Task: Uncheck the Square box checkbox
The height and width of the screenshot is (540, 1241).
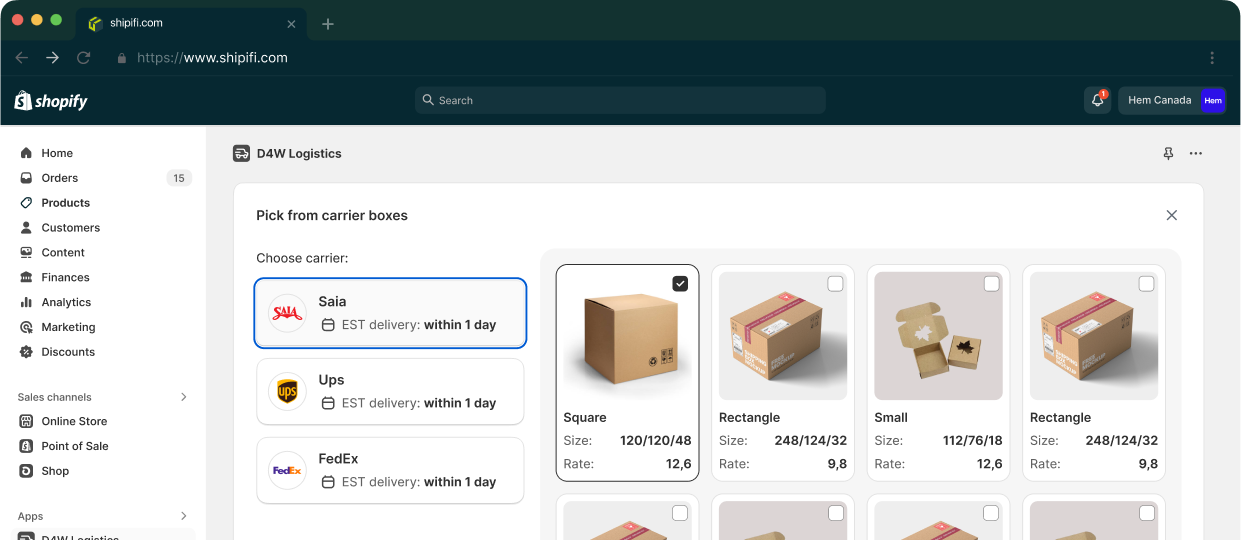Action: 680,284
